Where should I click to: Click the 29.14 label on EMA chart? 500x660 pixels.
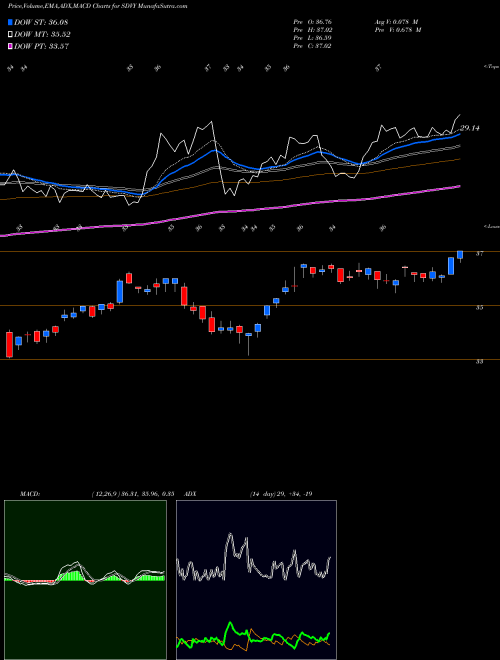pos(470,128)
